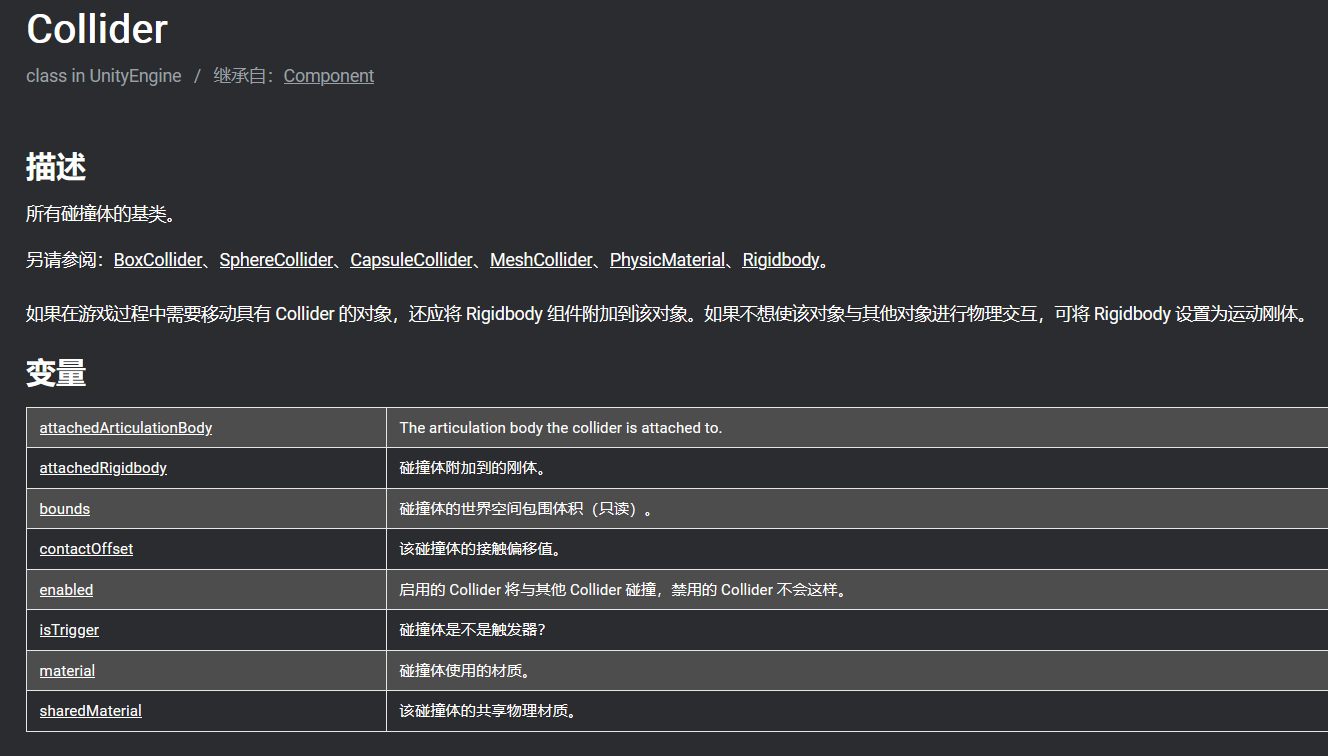The width and height of the screenshot is (1328, 756).
Task: Open the PhysicMaterial reference link
Action: [667, 260]
